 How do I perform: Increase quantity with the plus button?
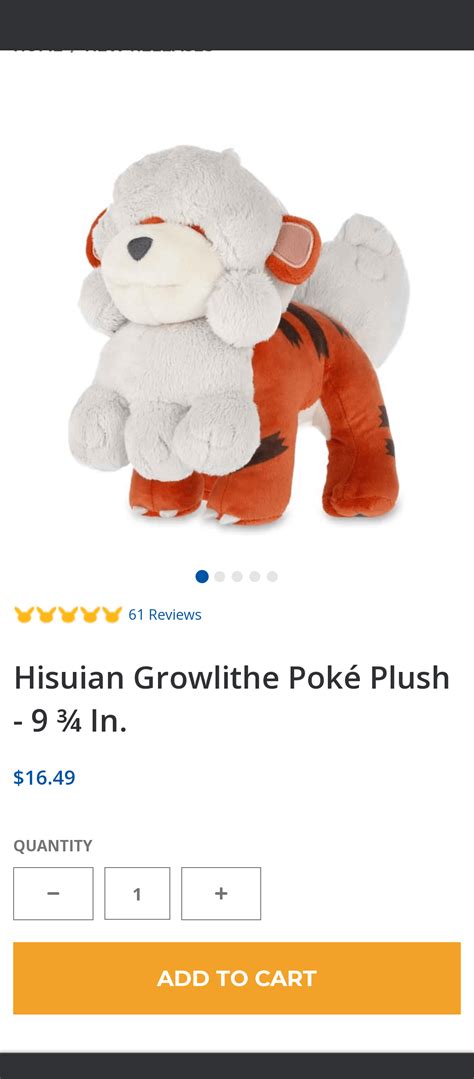click(x=221, y=893)
